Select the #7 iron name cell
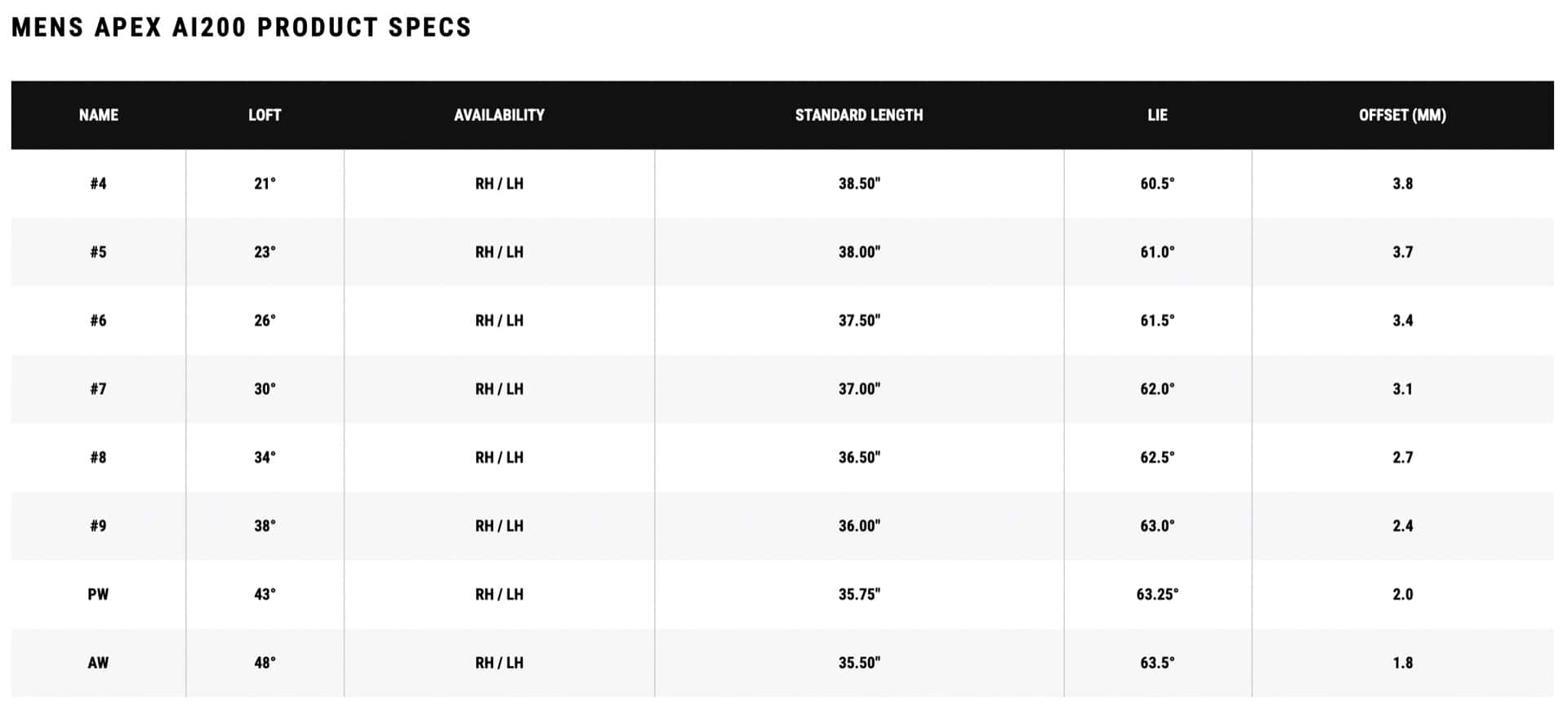 pos(98,389)
